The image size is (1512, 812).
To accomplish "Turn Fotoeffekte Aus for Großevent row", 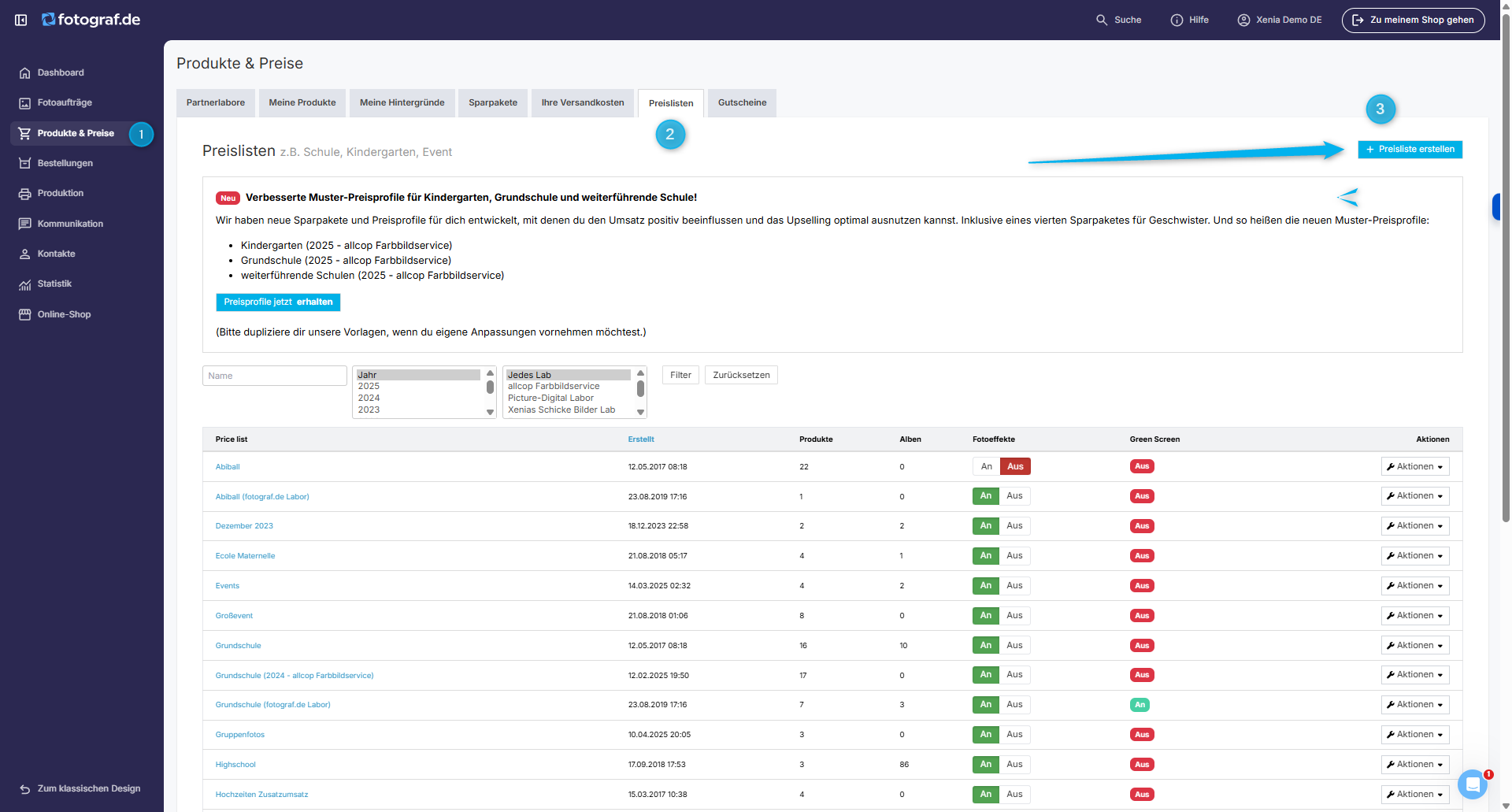I will pos(1014,616).
